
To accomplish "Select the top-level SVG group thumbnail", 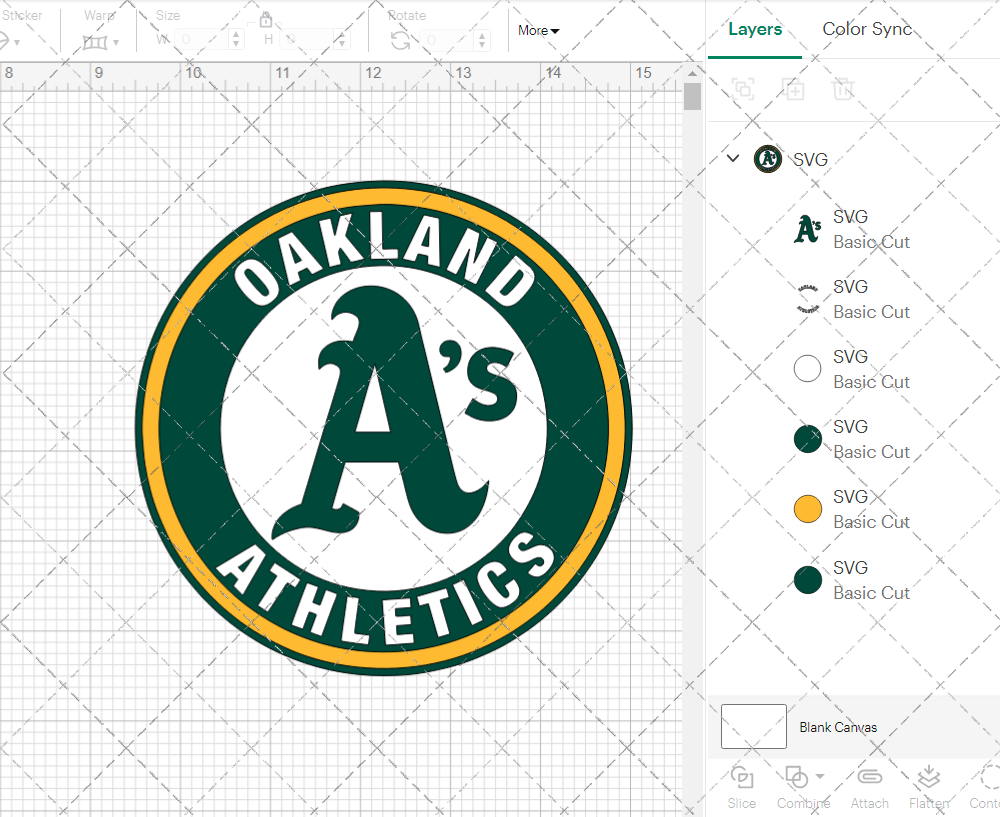I will 768,159.
